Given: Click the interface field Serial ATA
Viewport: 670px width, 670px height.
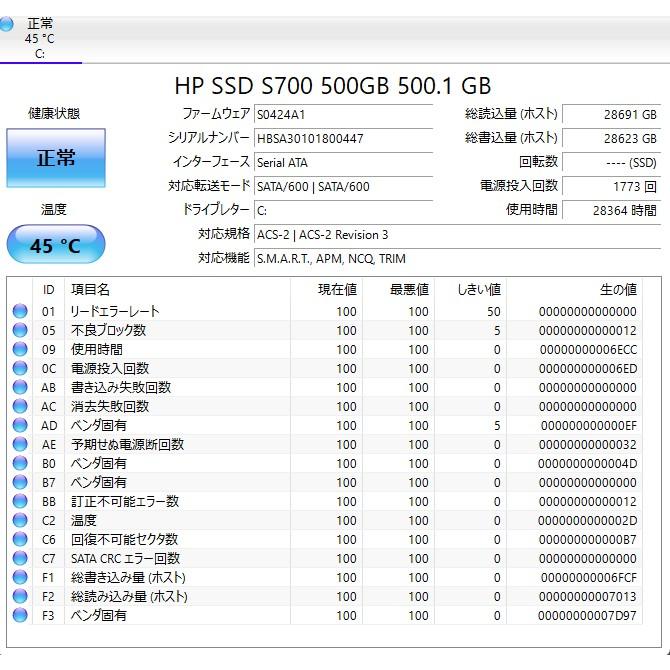Looking at the screenshot, I should coord(344,162).
